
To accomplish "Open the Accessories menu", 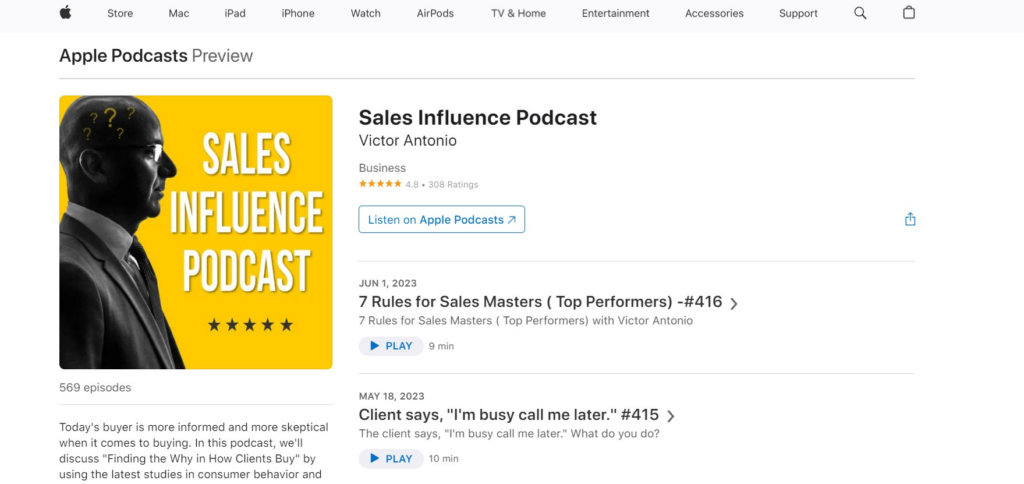I will click(714, 13).
